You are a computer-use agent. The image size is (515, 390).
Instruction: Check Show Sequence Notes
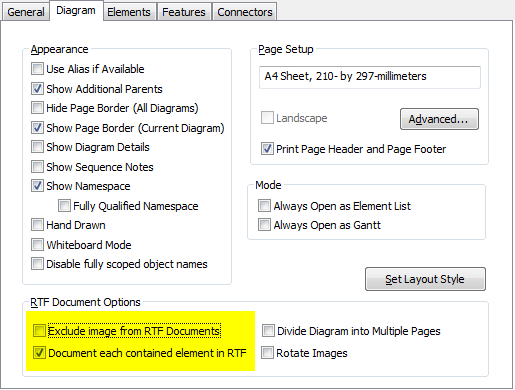pyautogui.click(x=37, y=167)
